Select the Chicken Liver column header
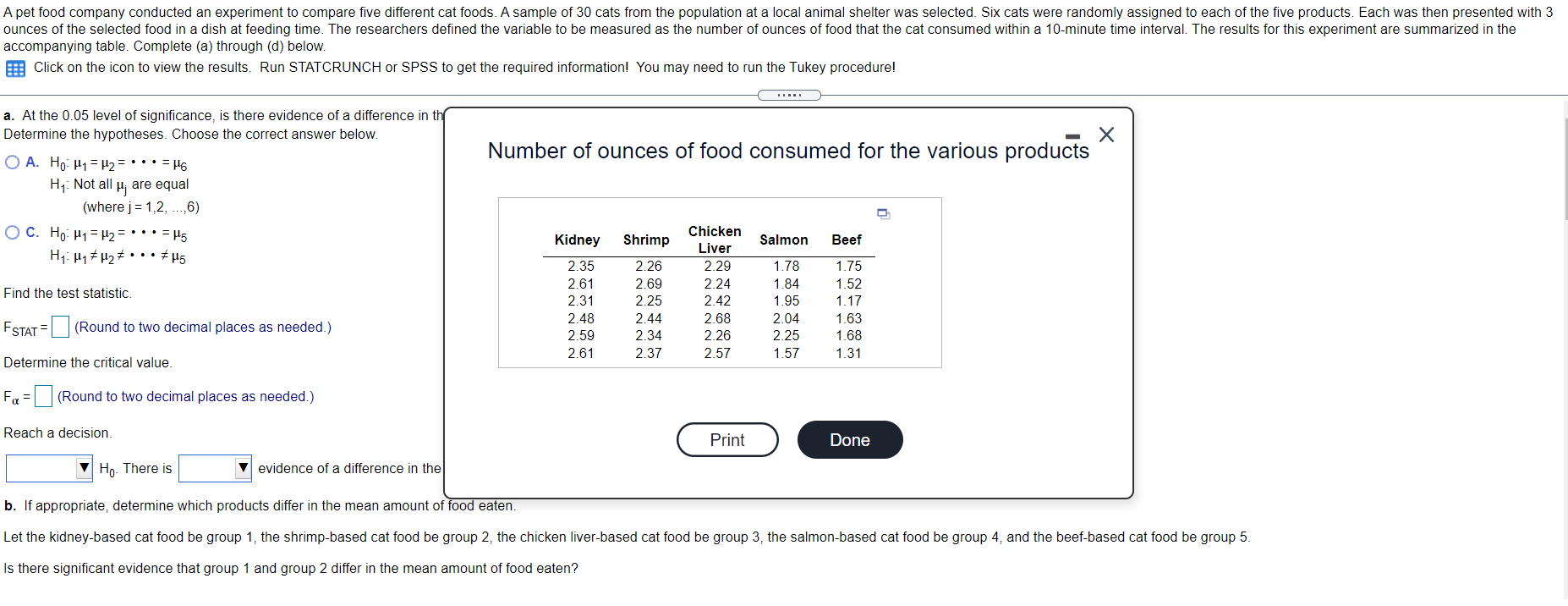The width and height of the screenshot is (1568, 606). pos(714,239)
